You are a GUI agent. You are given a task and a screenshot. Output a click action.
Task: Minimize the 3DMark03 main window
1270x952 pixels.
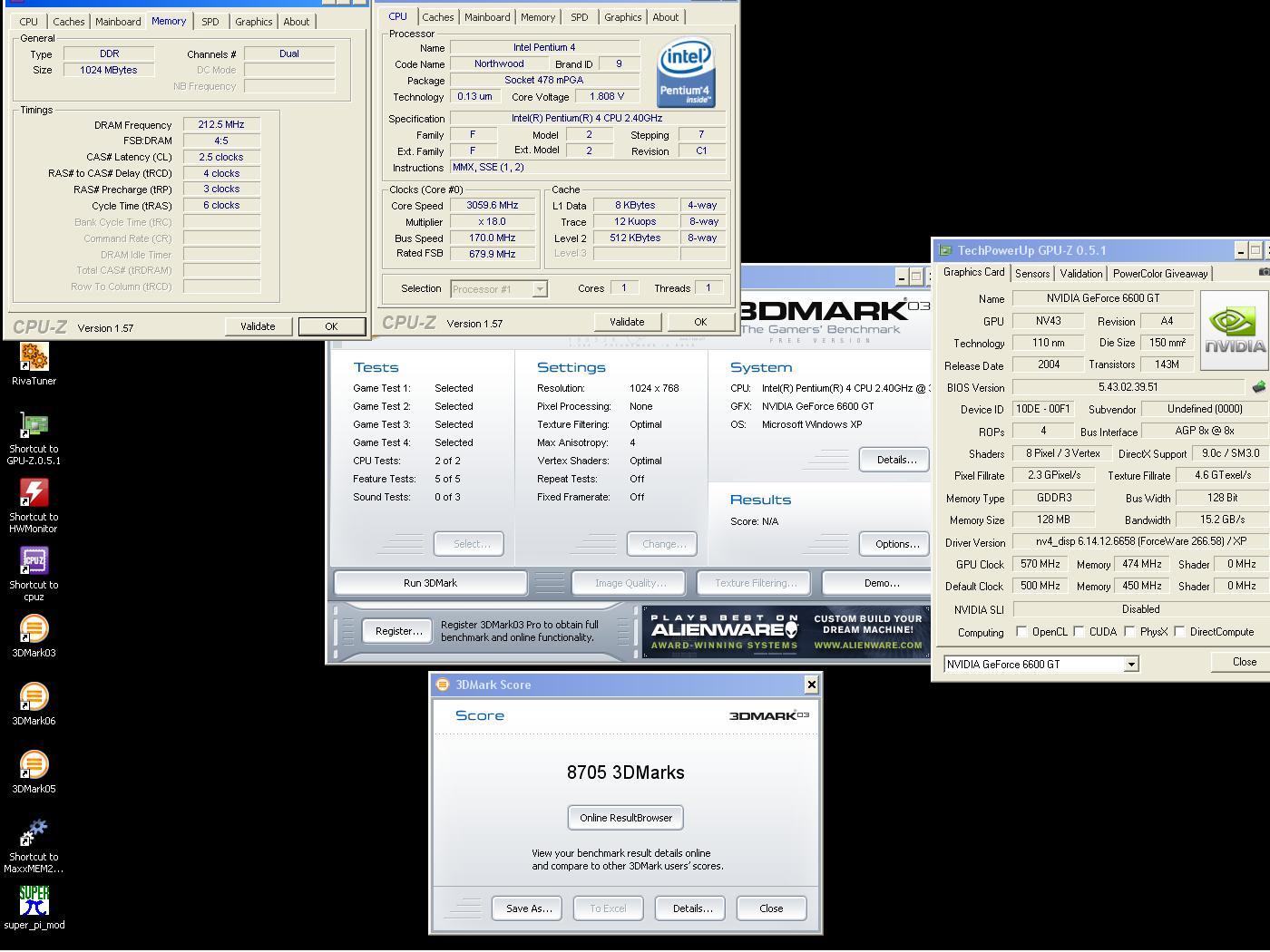coord(902,277)
